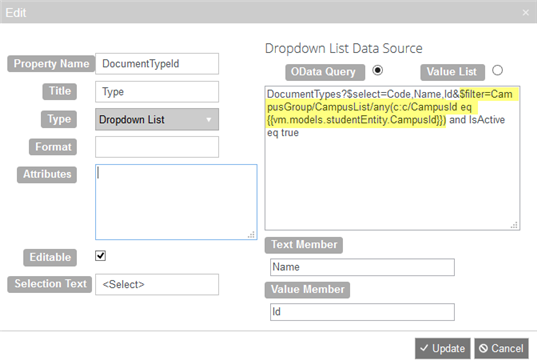The image size is (537, 364).
Task: Select the Value List radio button
Action: click(497, 70)
